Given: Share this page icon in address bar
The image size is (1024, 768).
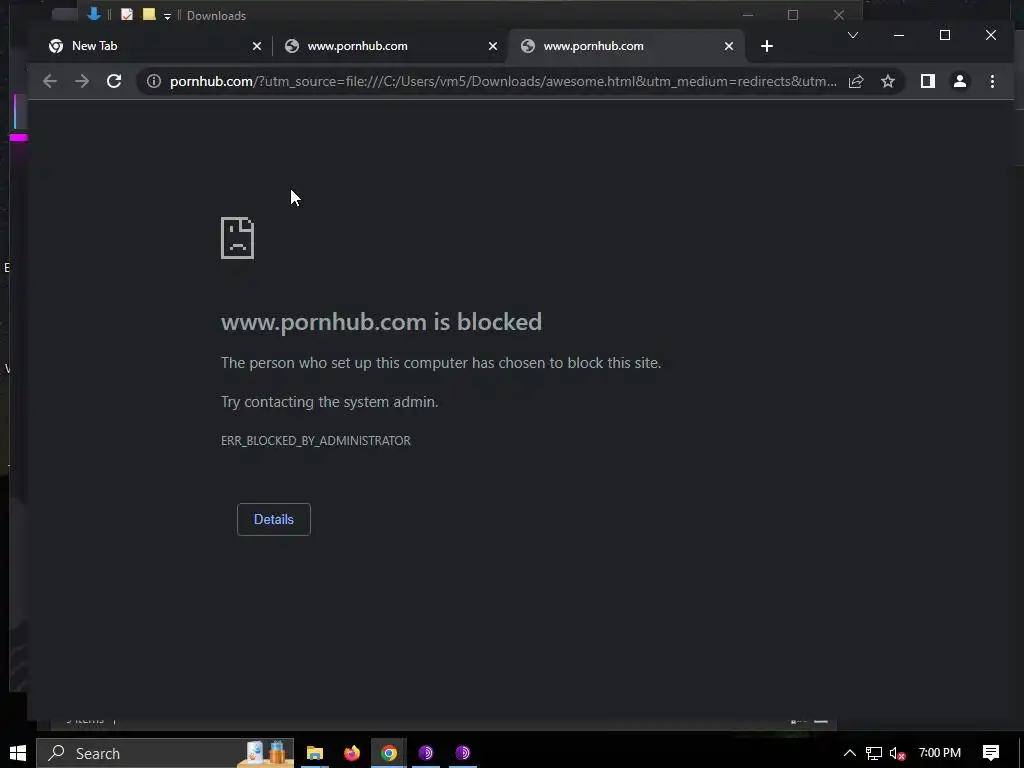Looking at the screenshot, I should 856,81.
